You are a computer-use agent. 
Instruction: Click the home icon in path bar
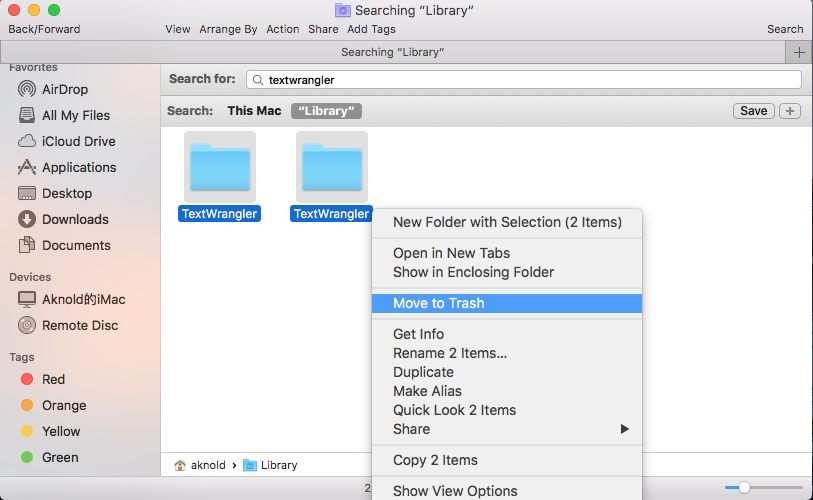pyautogui.click(x=180, y=465)
